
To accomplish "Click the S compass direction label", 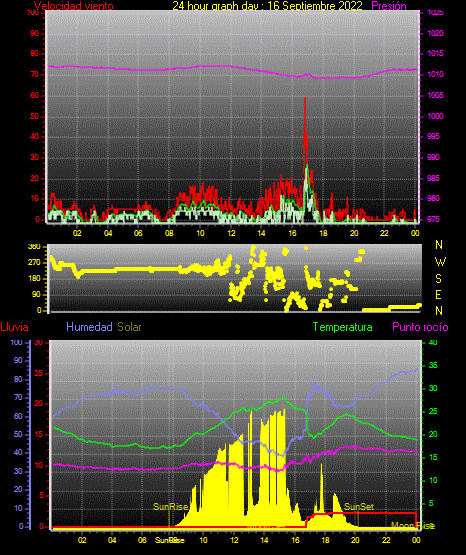I will pyautogui.click(x=438, y=279).
